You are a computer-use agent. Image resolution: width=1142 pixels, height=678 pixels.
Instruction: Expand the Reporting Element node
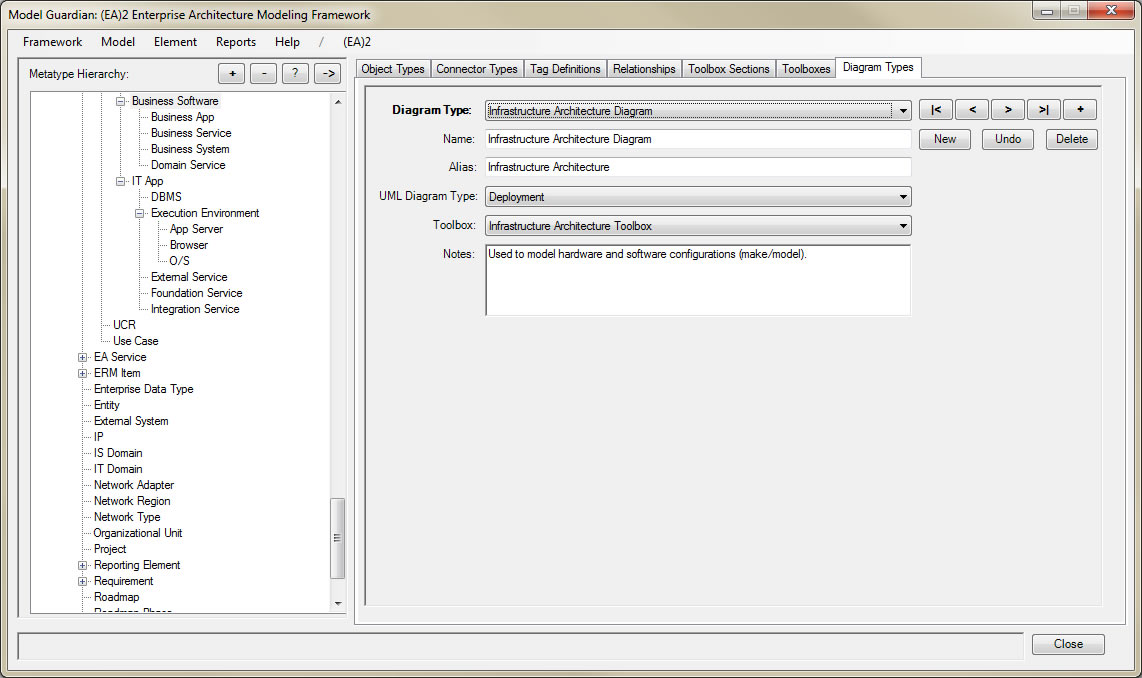click(83, 566)
